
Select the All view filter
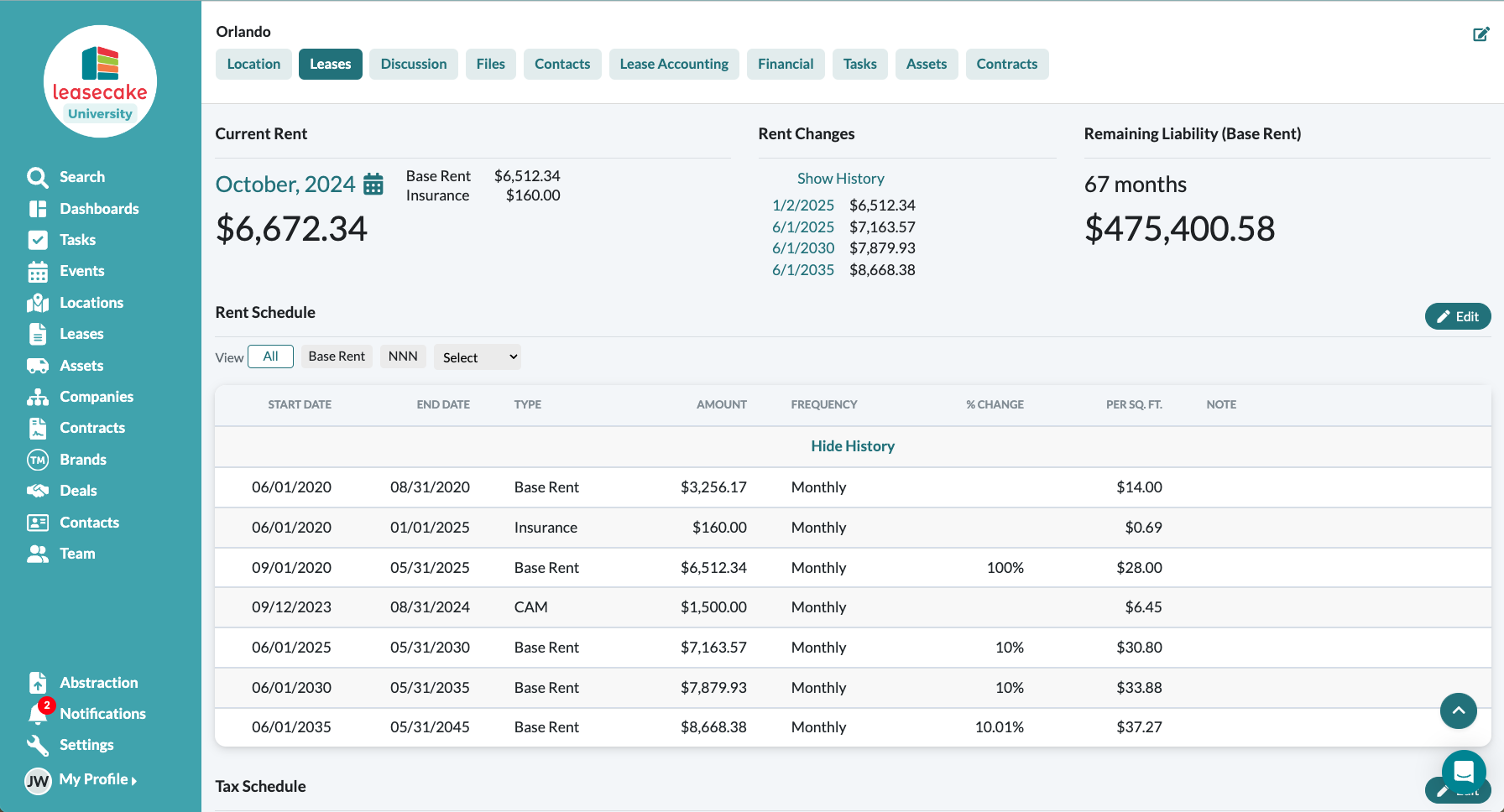coord(270,357)
